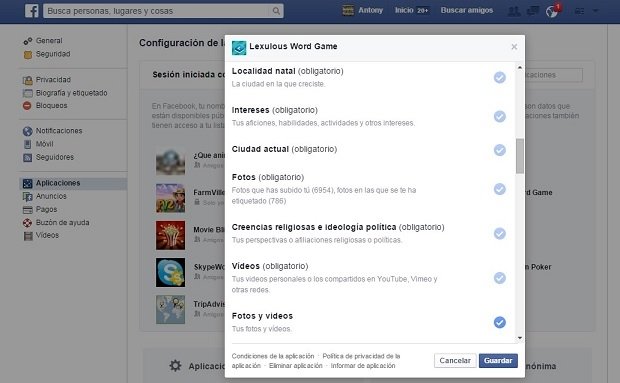
Task: Click Informar de aplicación link
Action: pyautogui.click(x=363, y=366)
